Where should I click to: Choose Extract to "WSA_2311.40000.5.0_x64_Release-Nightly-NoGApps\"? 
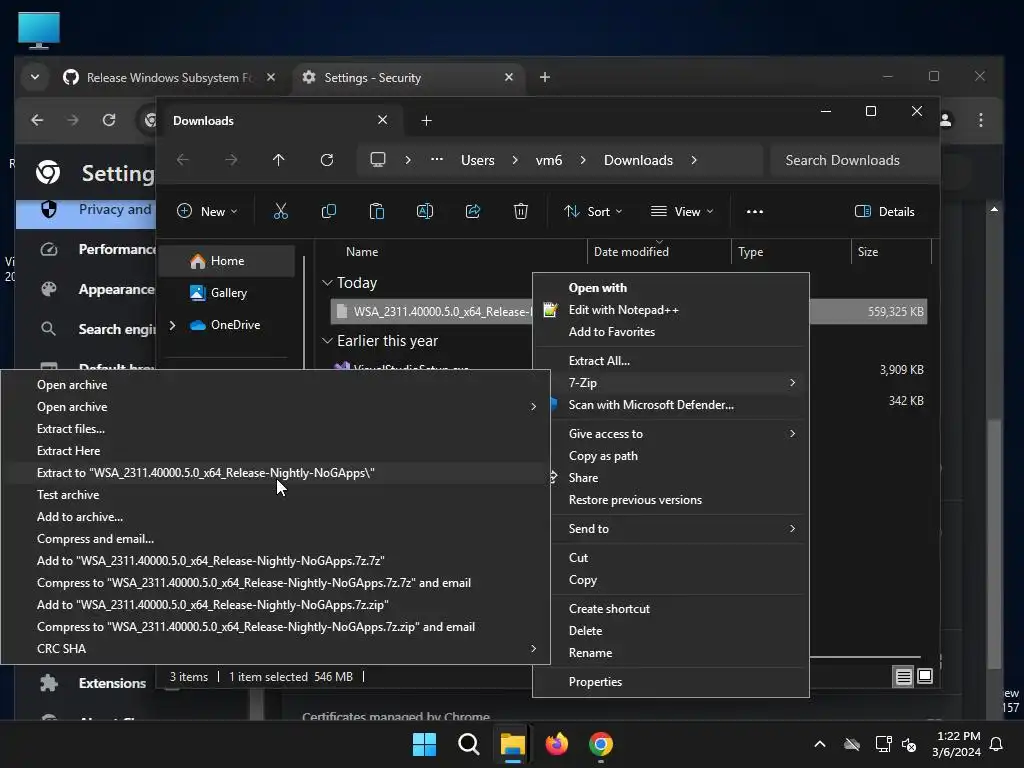point(274,473)
